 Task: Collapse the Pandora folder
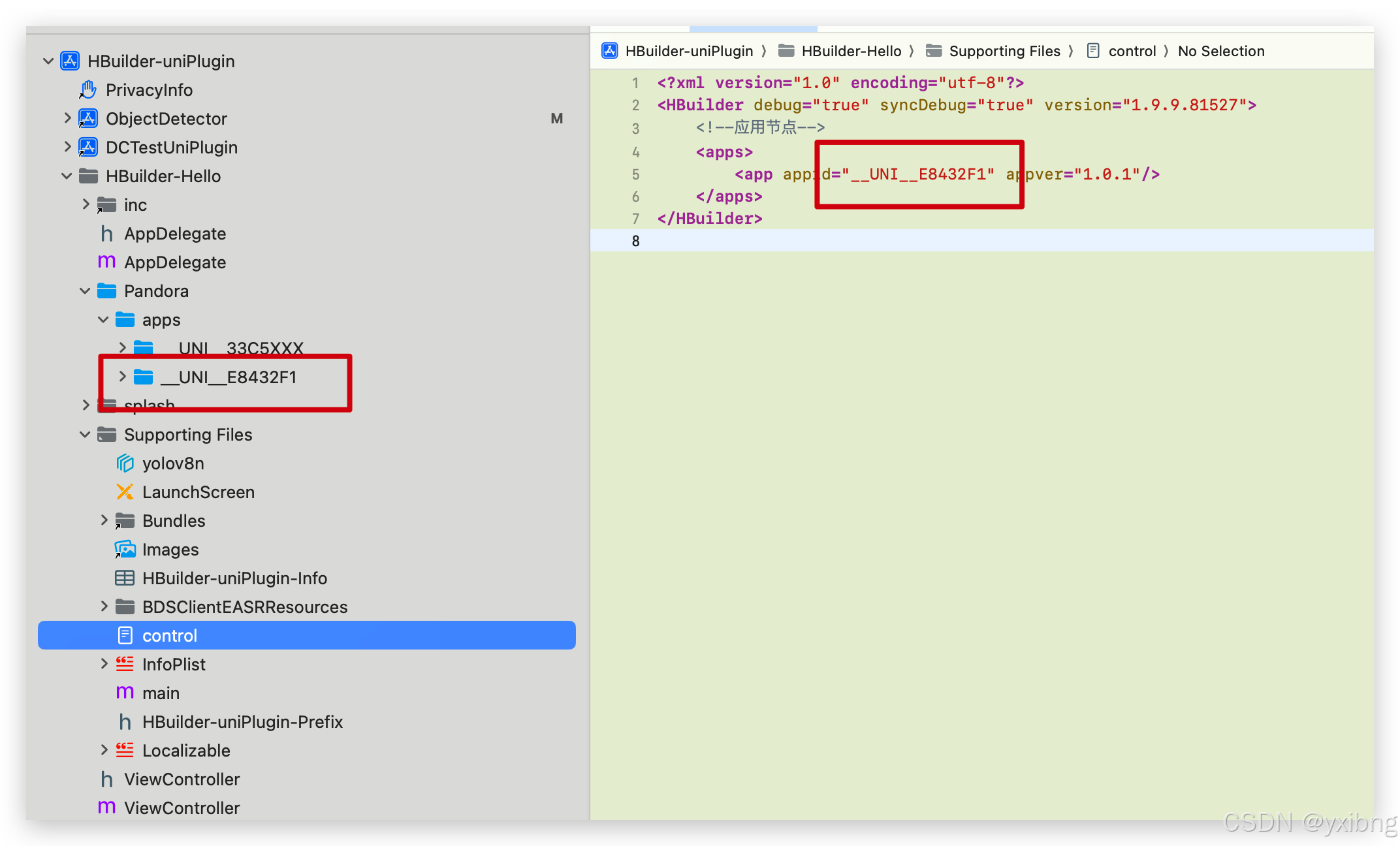pyautogui.click(x=85, y=291)
